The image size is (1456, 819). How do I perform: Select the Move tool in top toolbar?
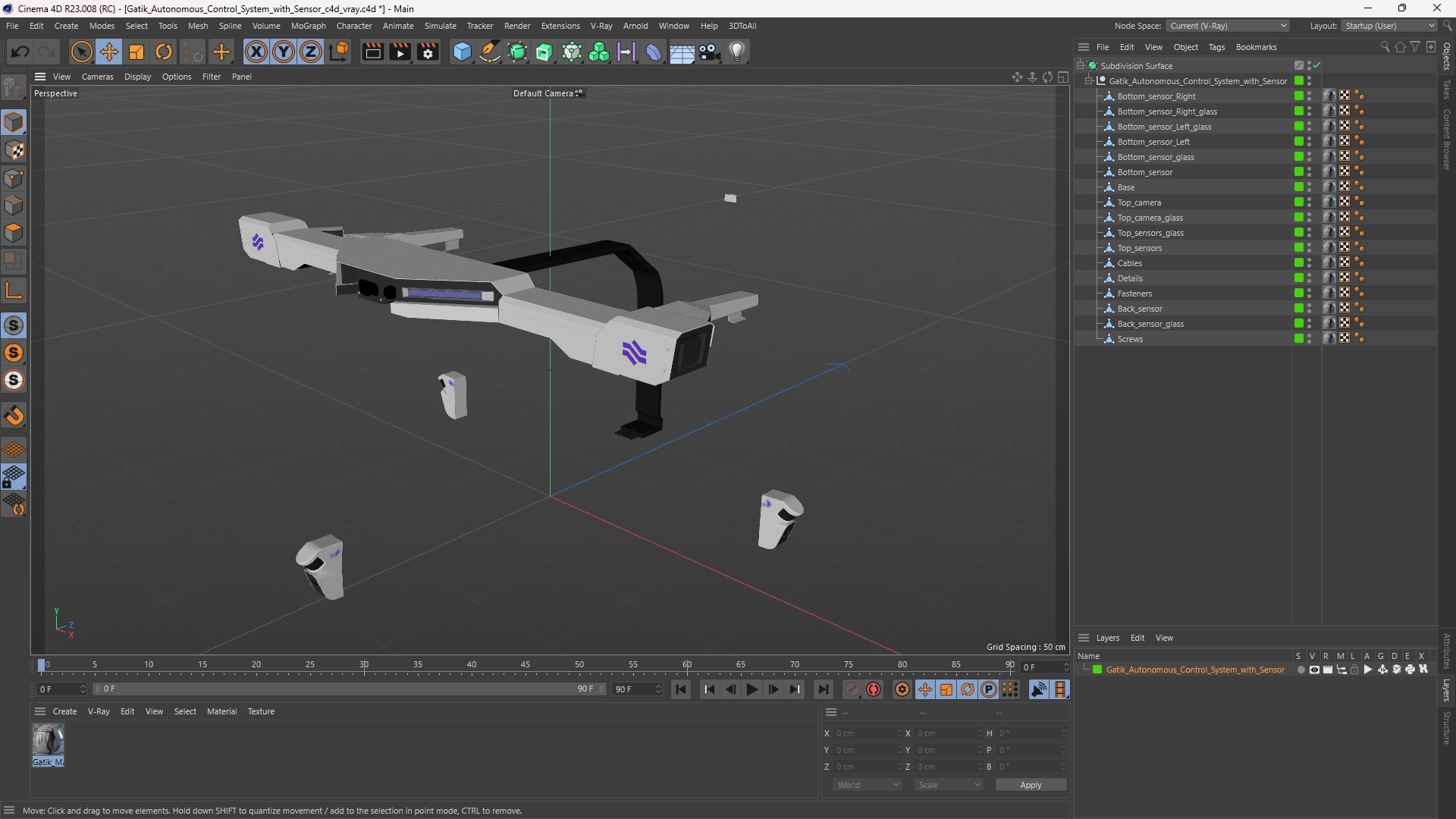(x=109, y=52)
